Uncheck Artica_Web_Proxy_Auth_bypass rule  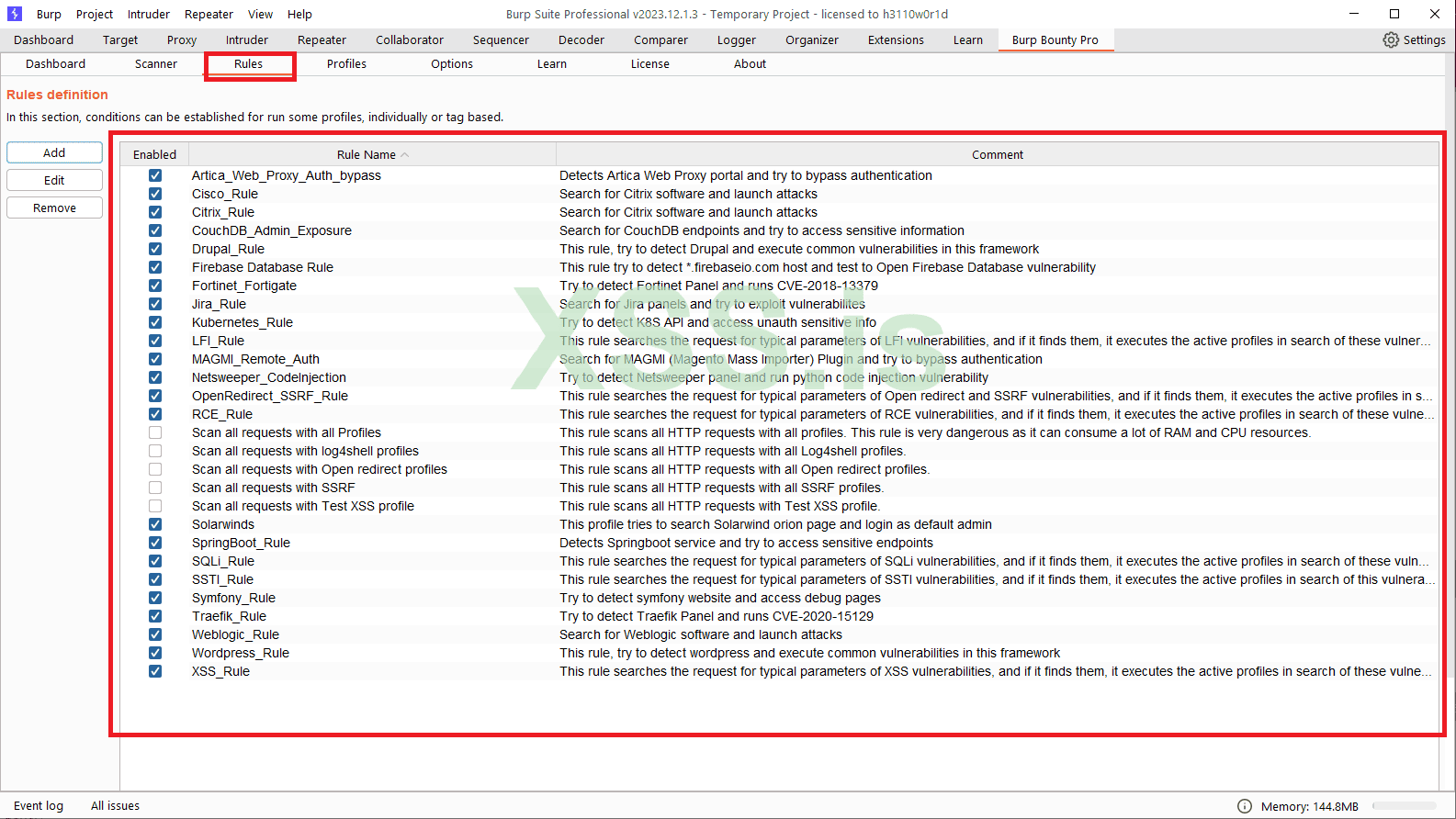point(155,175)
